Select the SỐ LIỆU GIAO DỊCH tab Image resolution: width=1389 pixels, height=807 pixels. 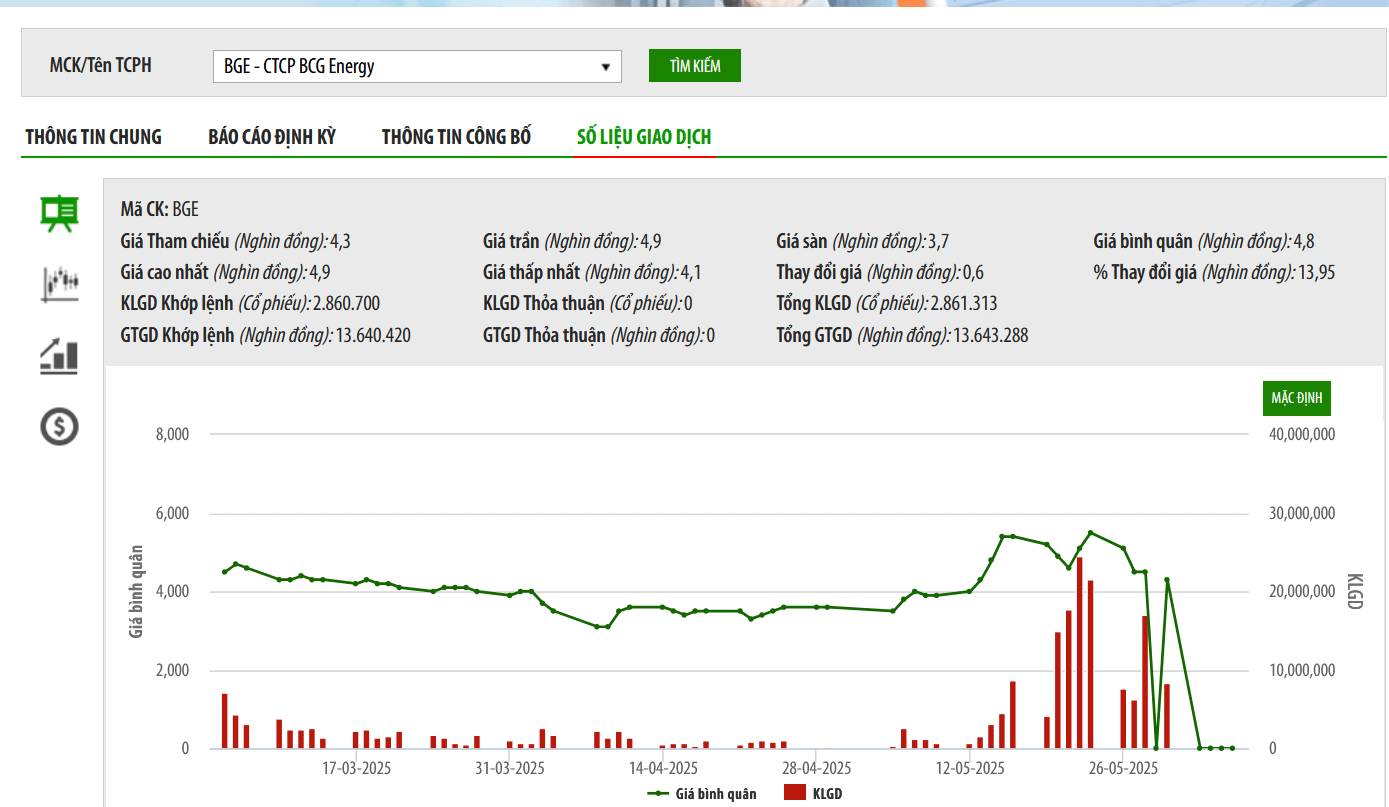[x=644, y=137]
